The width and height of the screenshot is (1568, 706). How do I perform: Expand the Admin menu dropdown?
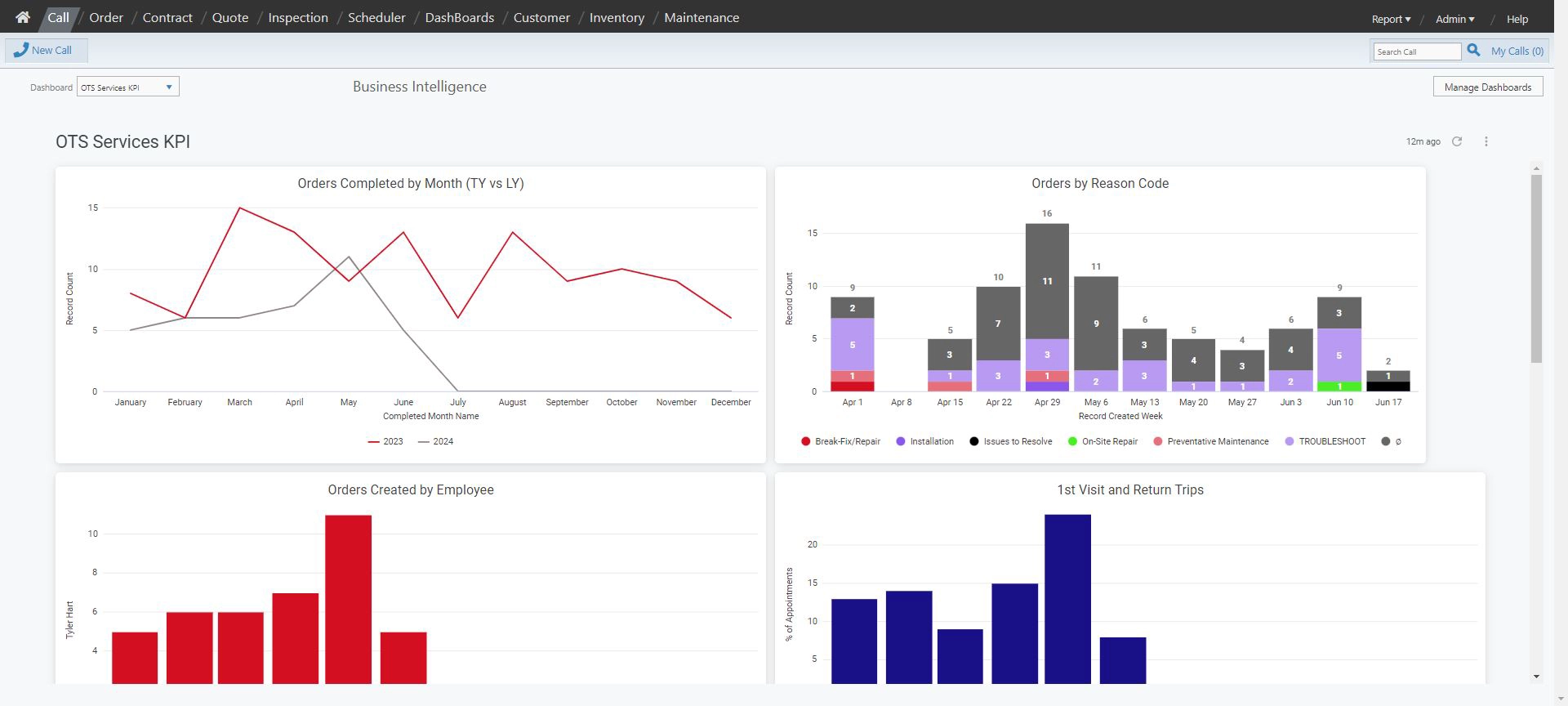(1454, 19)
